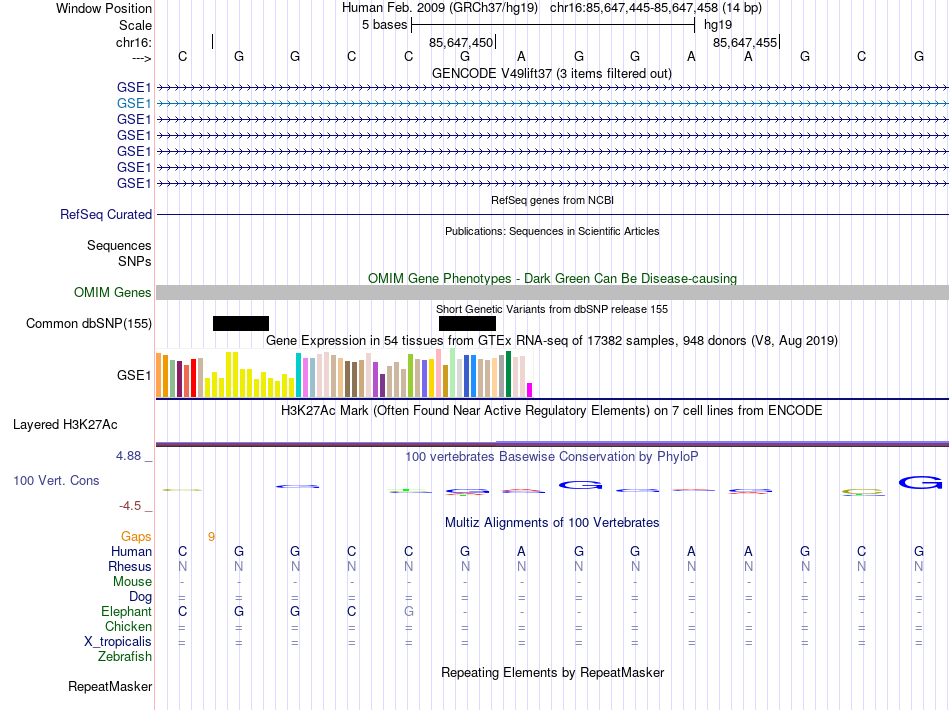Select the second black dbSNP variant block
Screen dimensions: 950x710
coord(467,323)
